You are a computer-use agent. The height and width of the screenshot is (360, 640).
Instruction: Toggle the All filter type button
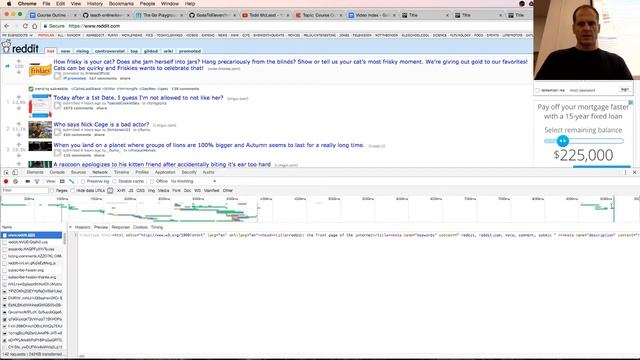[110, 191]
